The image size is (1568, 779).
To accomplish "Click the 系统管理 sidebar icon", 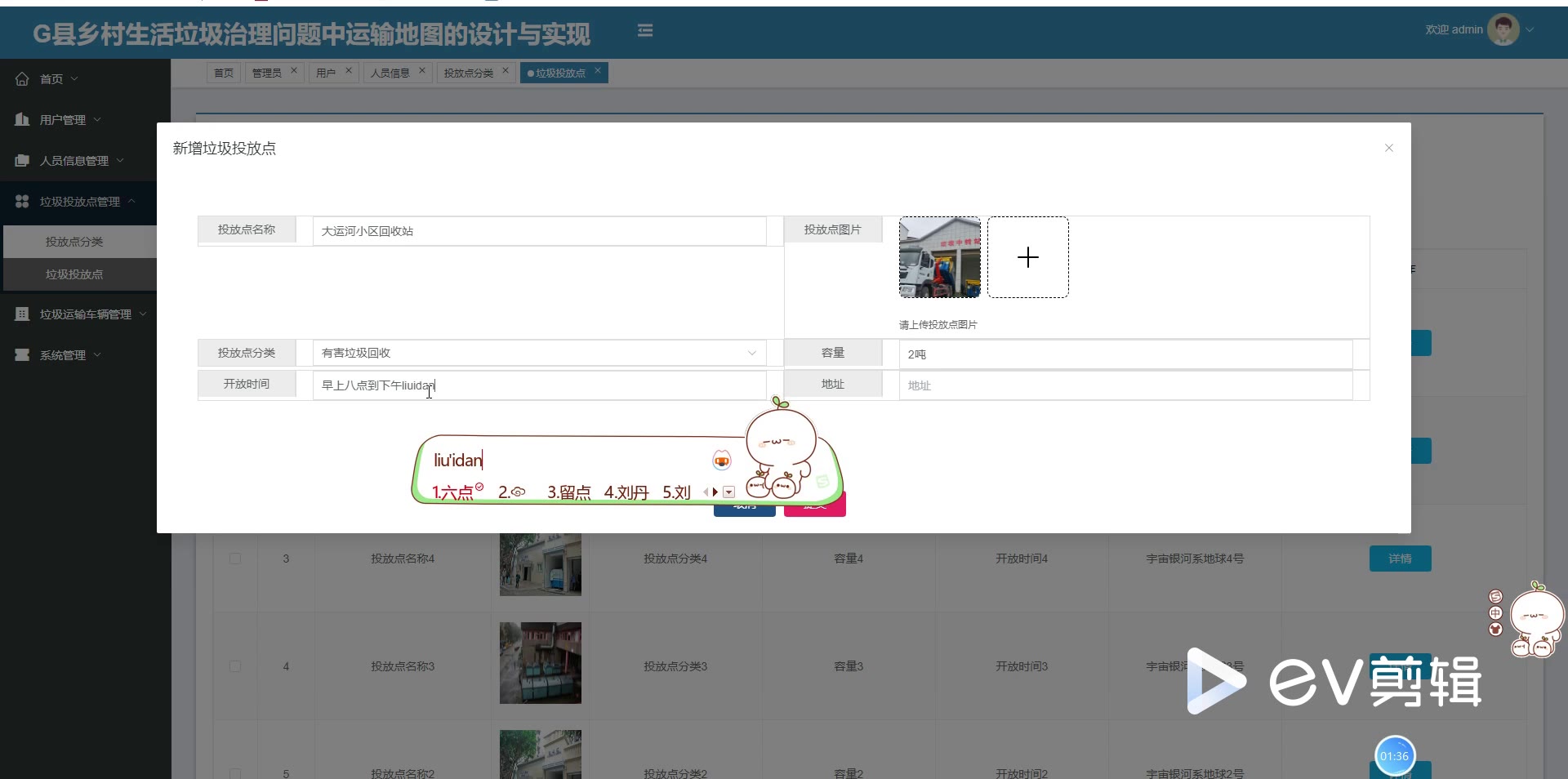I will [x=22, y=355].
